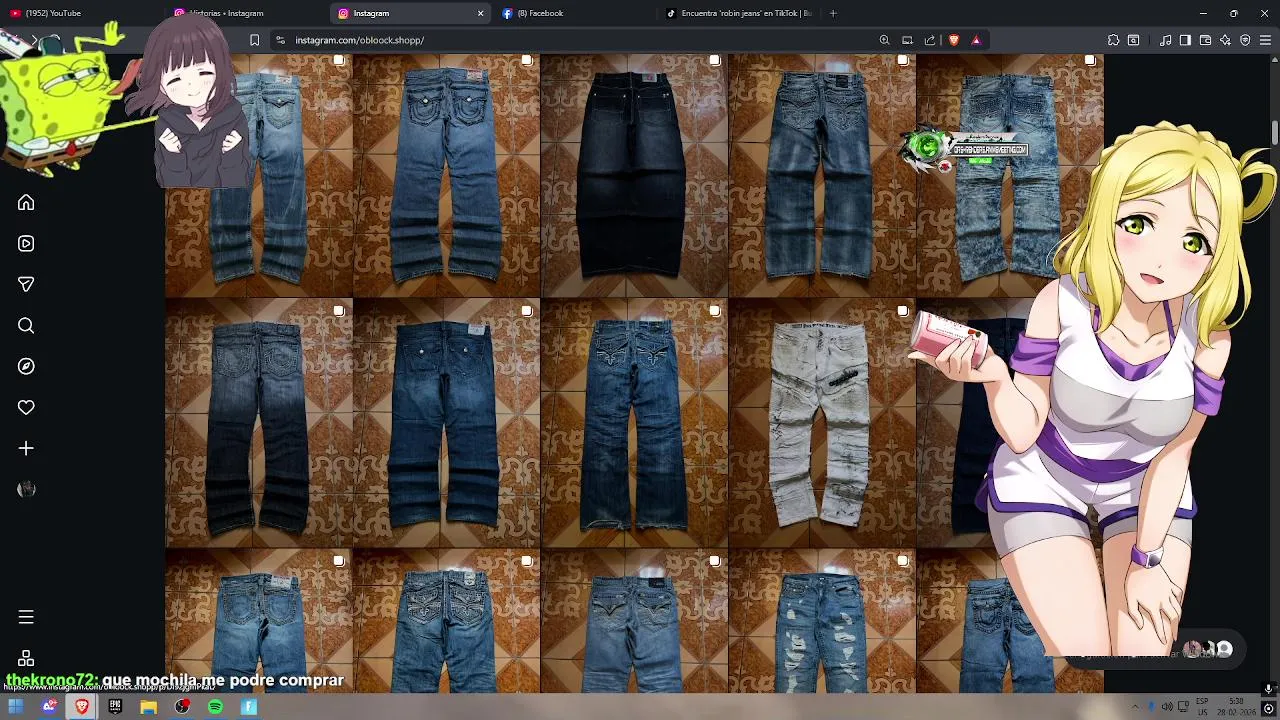Change ESP US input language in tray
This screenshot has width=1280, height=720.
click(x=1202, y=707)
